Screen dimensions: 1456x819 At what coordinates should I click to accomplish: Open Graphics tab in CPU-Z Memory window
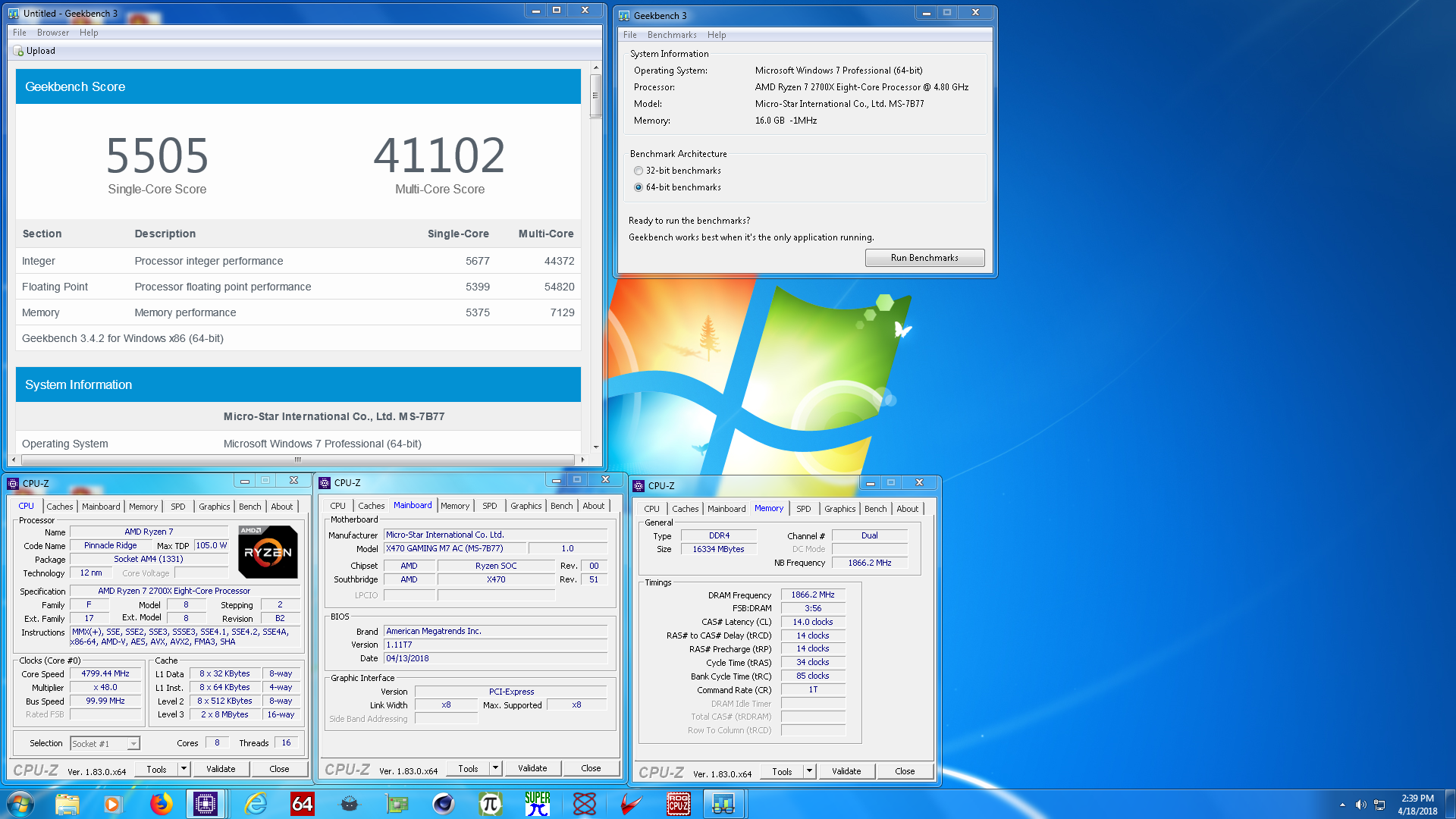point(839,509)
